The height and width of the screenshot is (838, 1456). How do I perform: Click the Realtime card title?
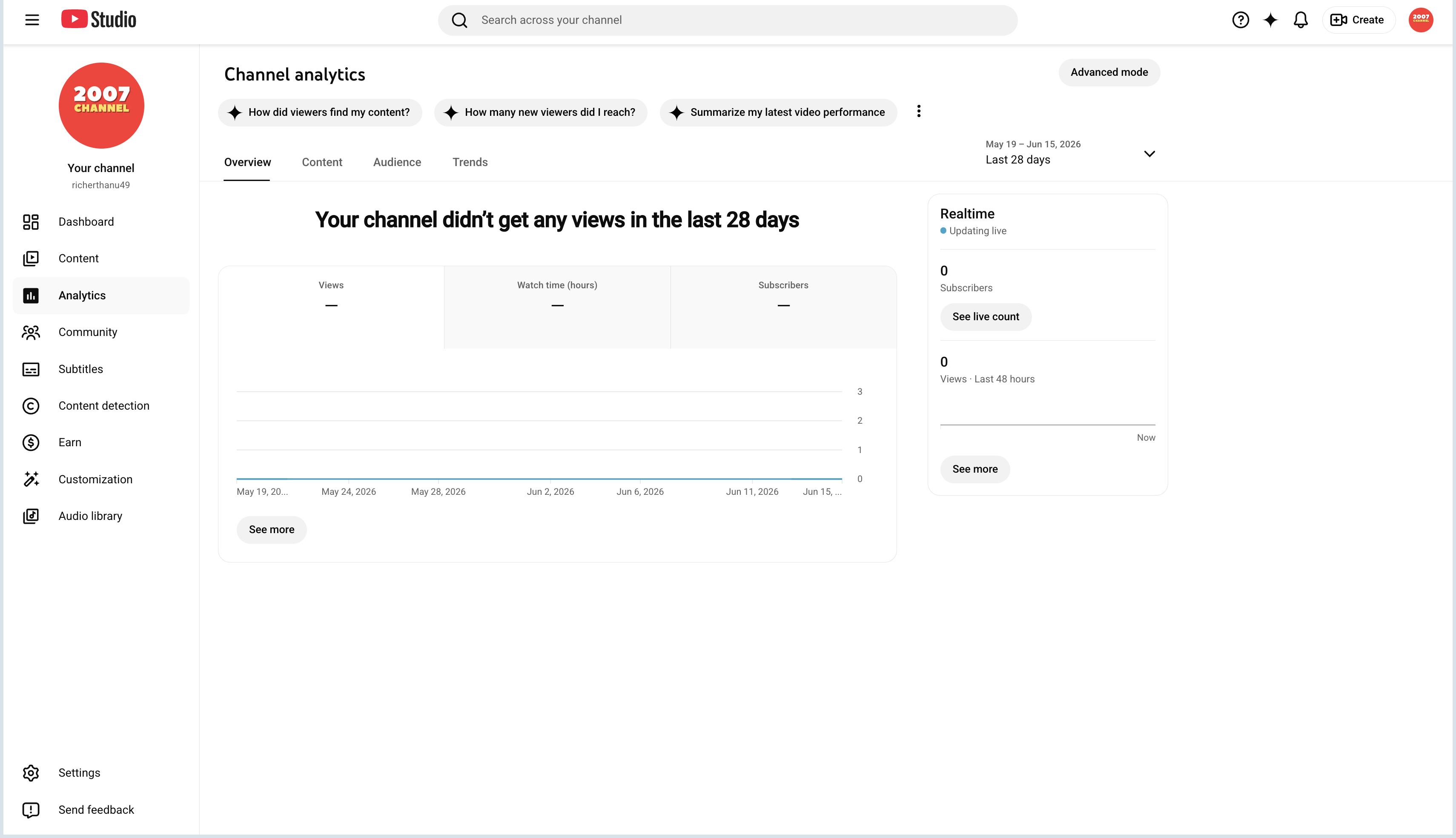(967, 214)
